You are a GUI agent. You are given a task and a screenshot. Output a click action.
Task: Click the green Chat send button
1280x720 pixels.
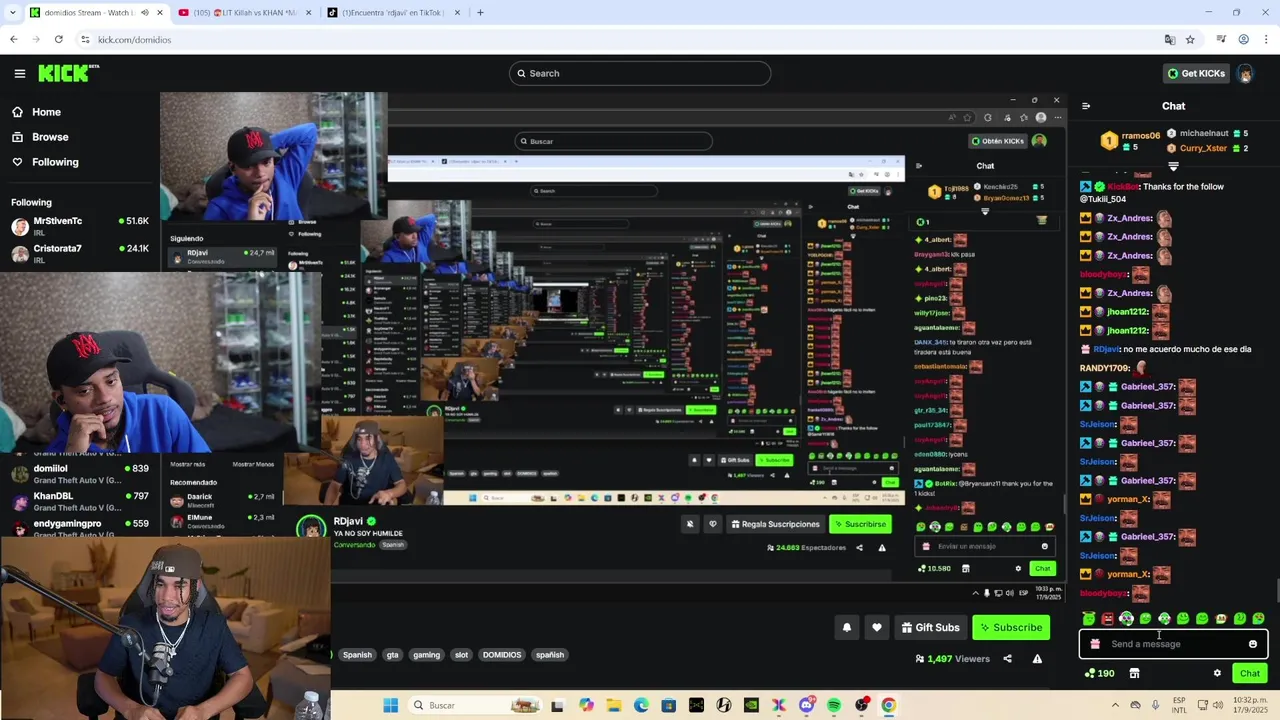click(x=1250, y=673)
